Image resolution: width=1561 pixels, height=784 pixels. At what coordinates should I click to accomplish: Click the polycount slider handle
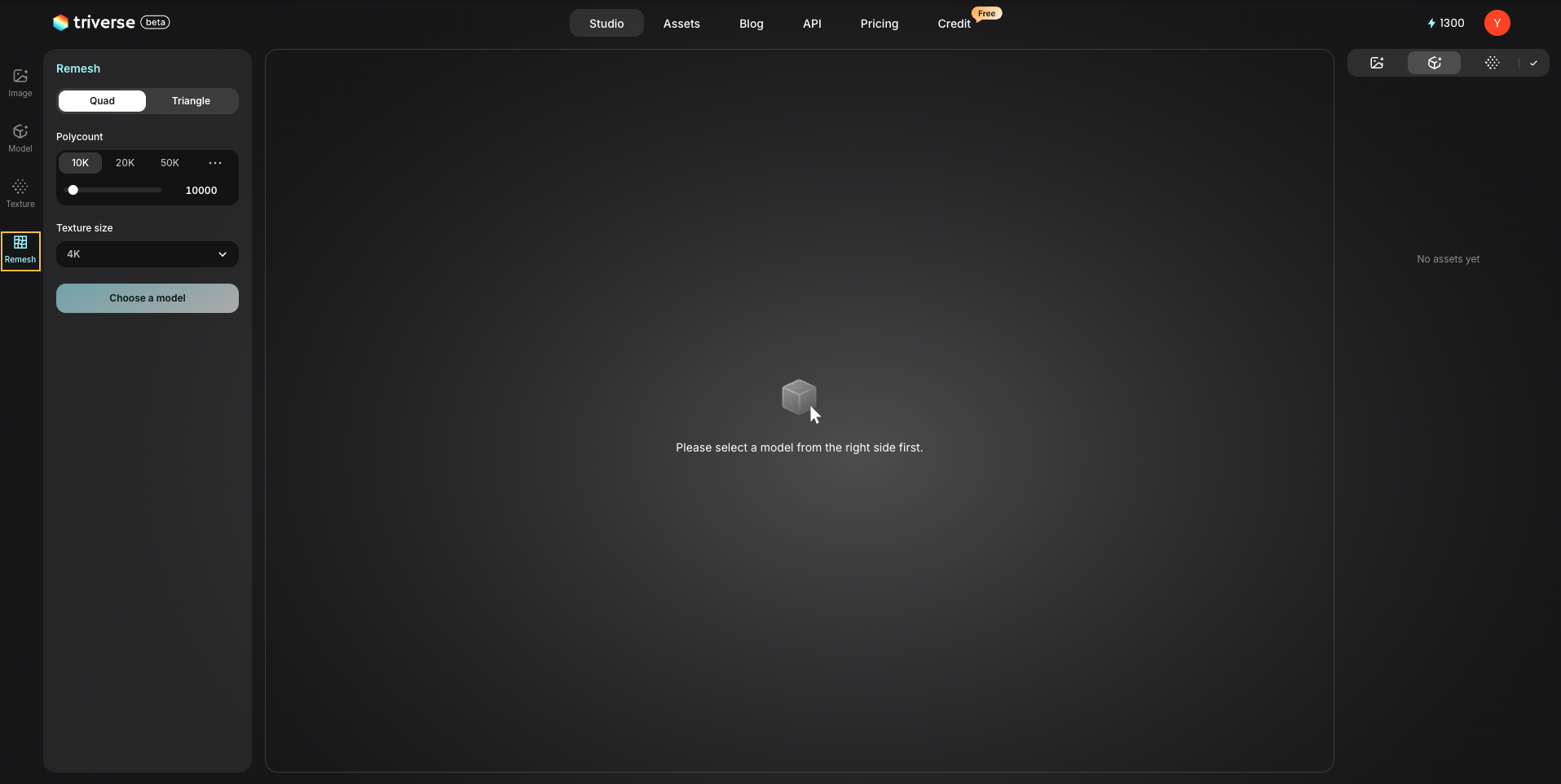[73, 190]
